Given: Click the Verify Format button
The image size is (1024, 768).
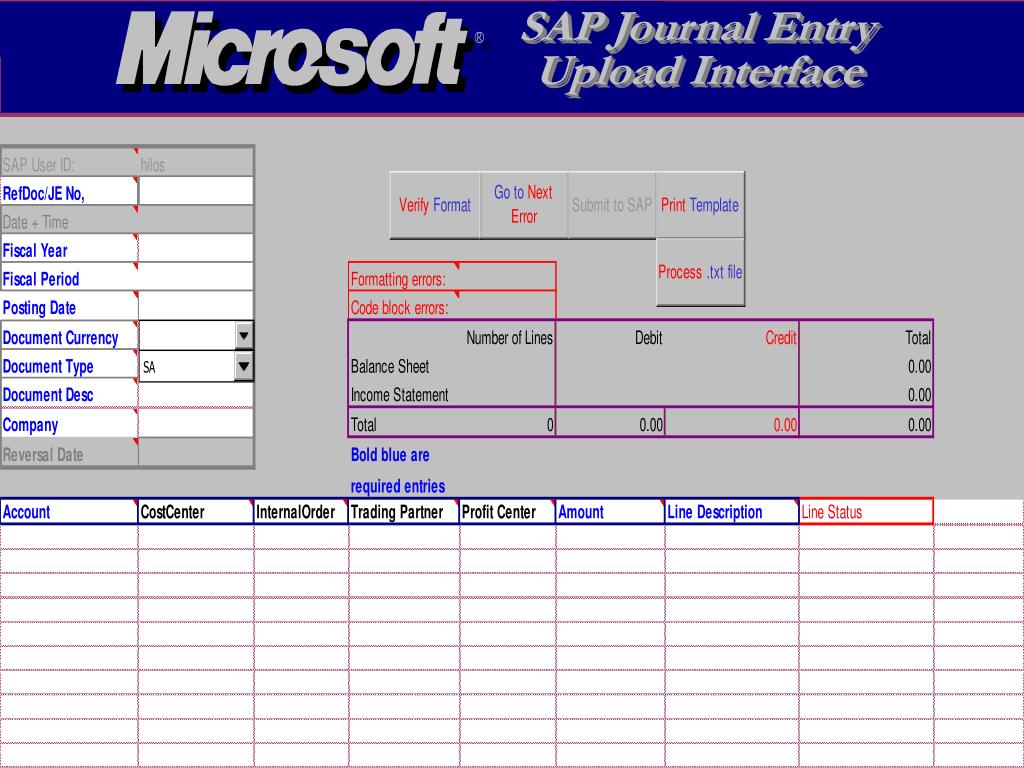Looking at the screenshot, I should [x=435, y=205].
